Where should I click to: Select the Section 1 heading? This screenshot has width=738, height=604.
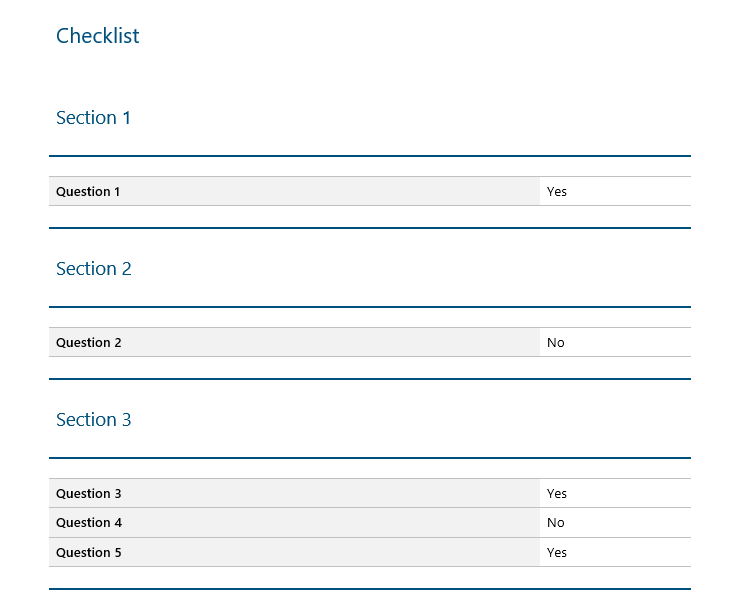(x=93, y=118)
